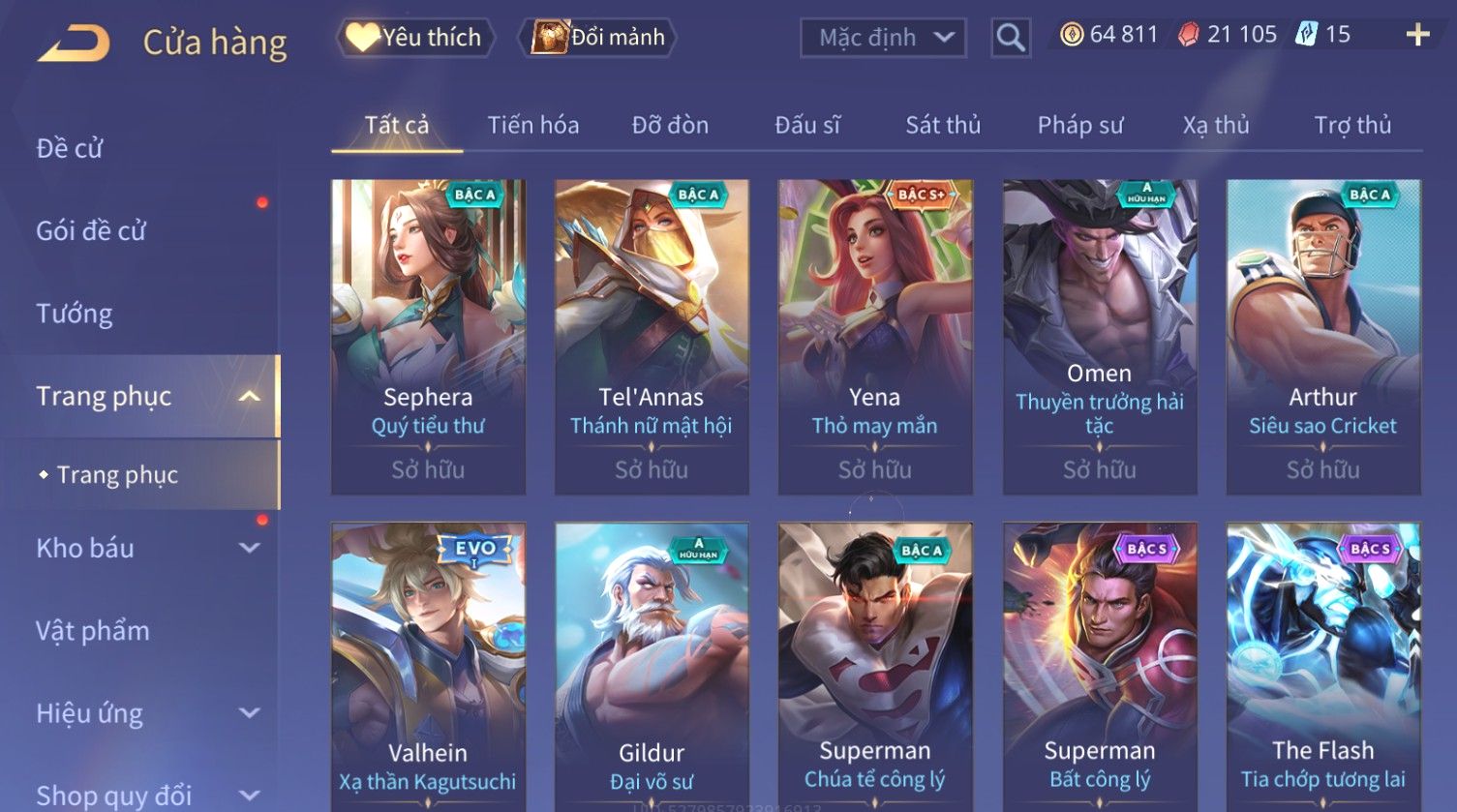The image size is (1457, 812).
Task: Open the Valhein Xạ thần Kagutsuchi card
Action: [428, 668]
